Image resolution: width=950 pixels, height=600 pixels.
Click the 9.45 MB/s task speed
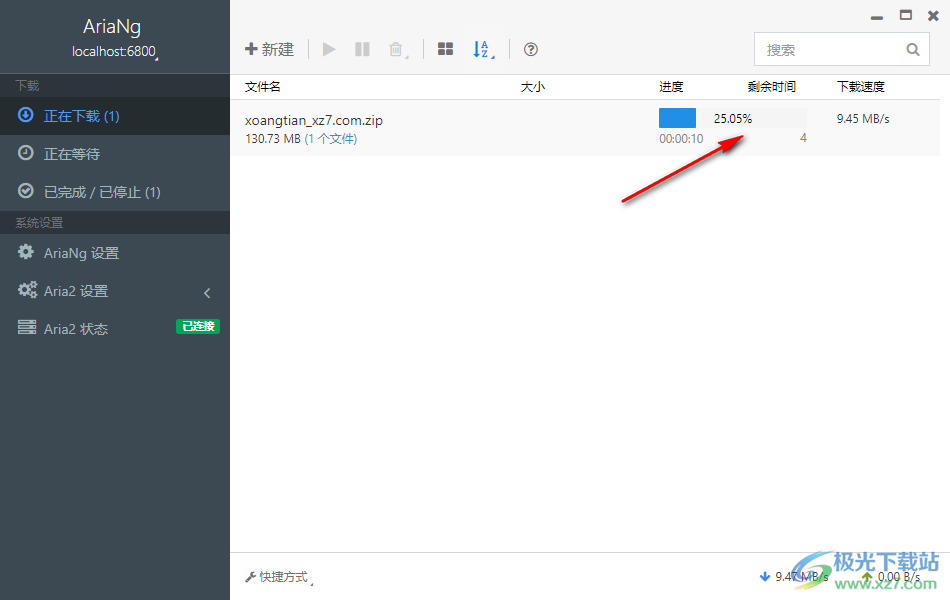point(863,119)
